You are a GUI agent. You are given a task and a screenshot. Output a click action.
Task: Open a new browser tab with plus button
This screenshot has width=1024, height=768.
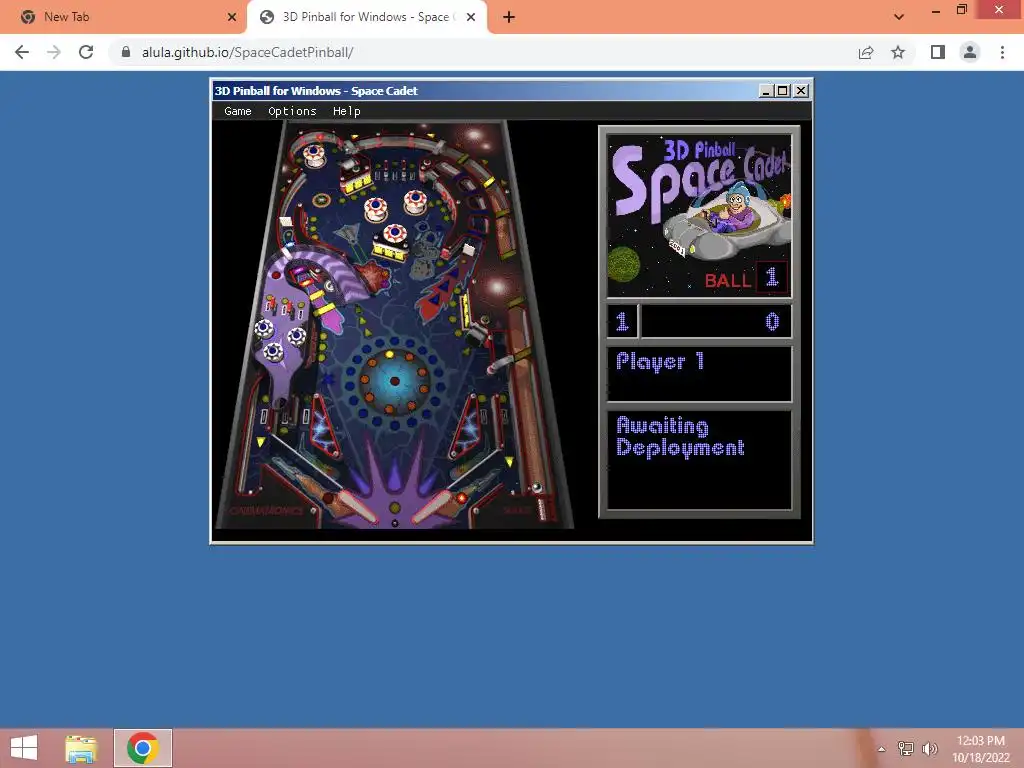point(509,17)
